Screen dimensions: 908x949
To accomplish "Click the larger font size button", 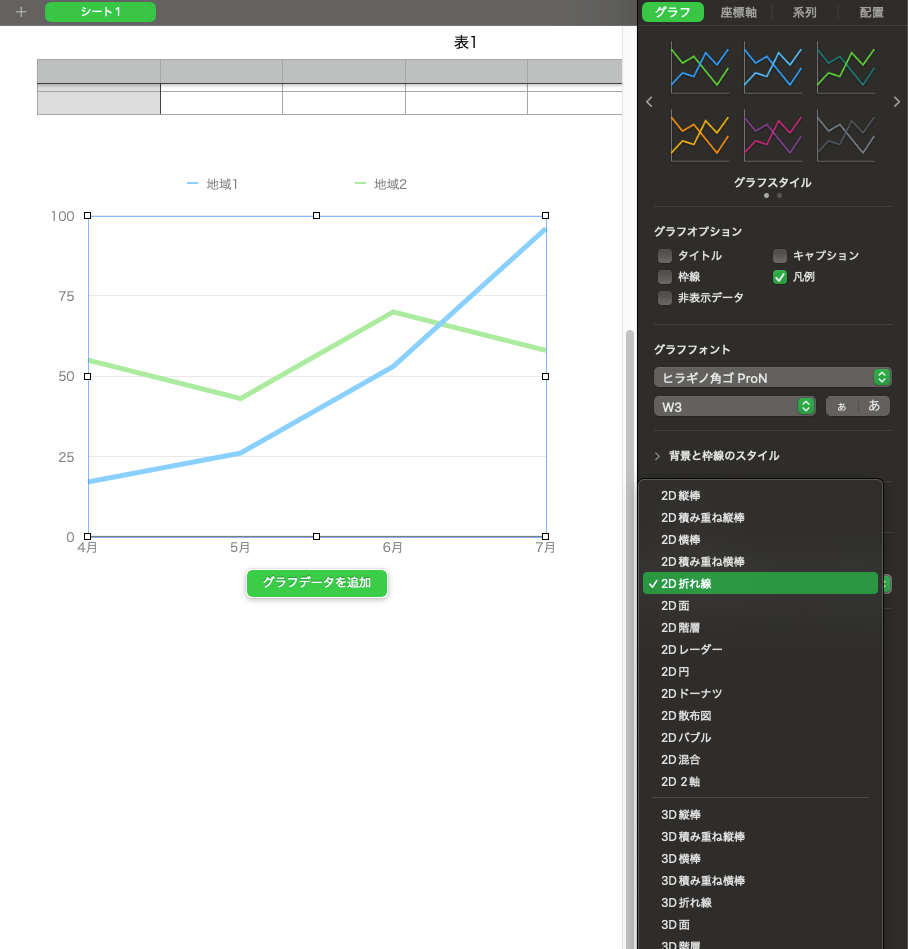I will [x=873, y=406].
